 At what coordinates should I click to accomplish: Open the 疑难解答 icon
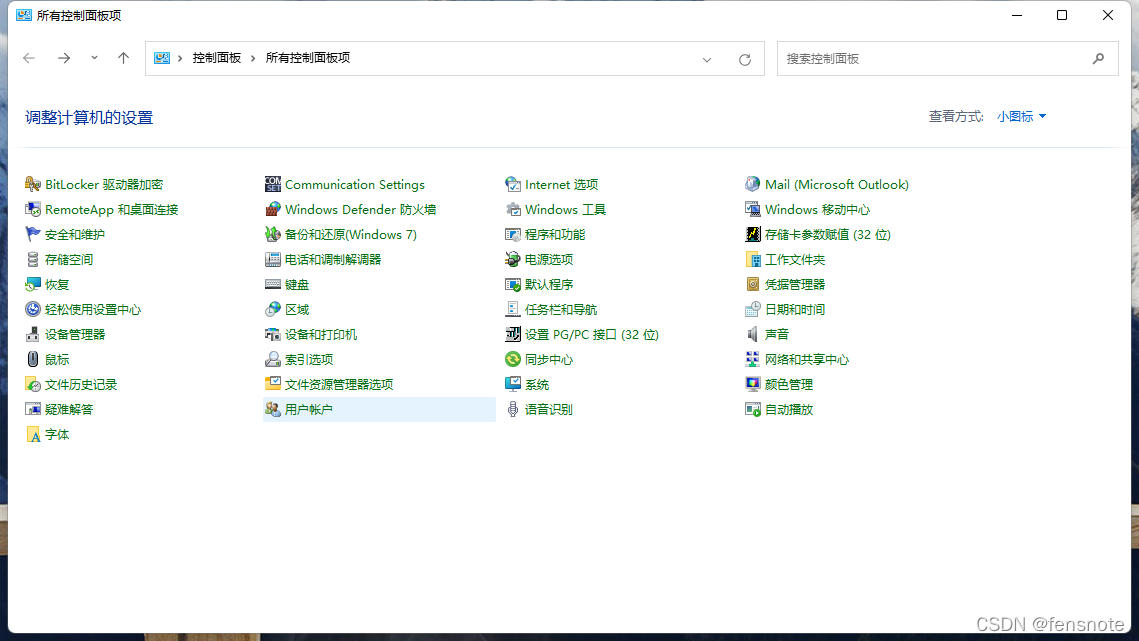point(33,409)
